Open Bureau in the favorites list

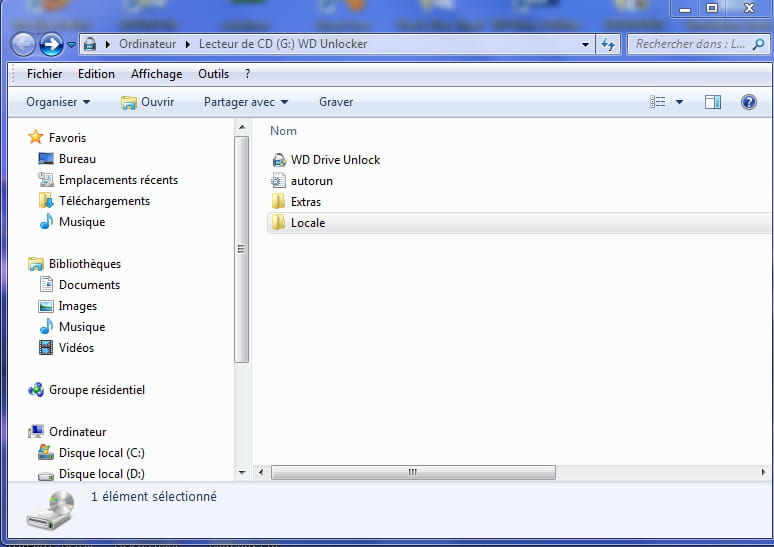pyautogui.click(x=67, y=159)
